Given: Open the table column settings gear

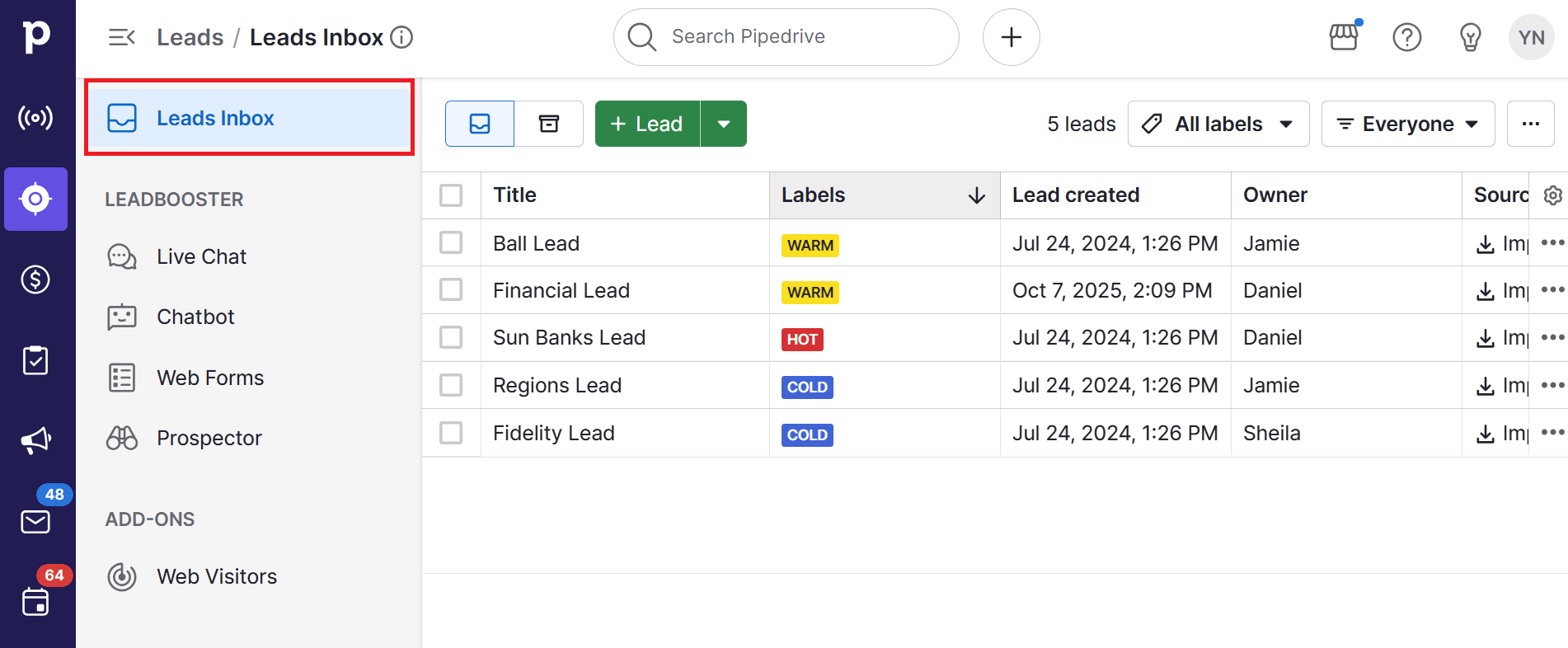Looking at the screenshot, I should [x=1553, y=195].
